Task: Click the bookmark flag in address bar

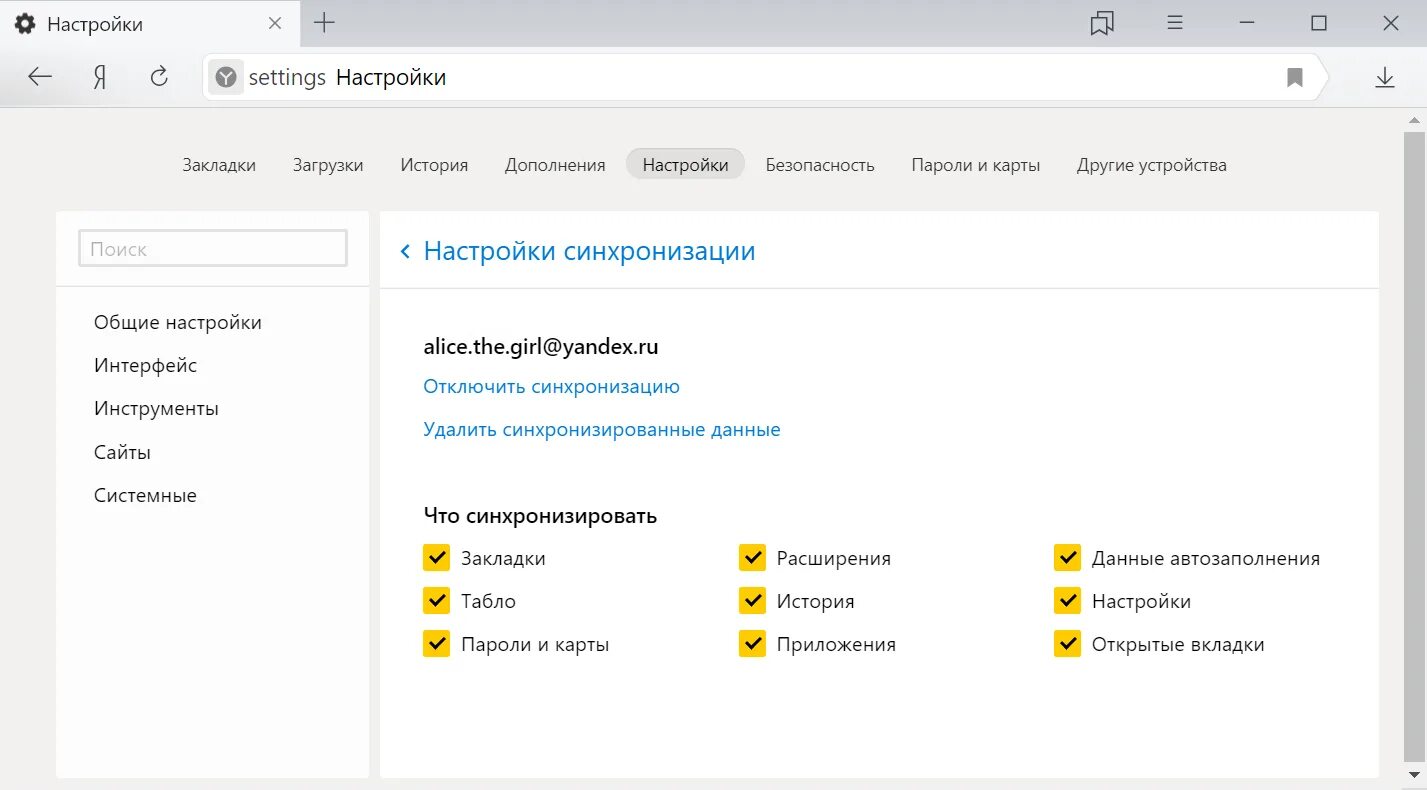Action: 1295,77
